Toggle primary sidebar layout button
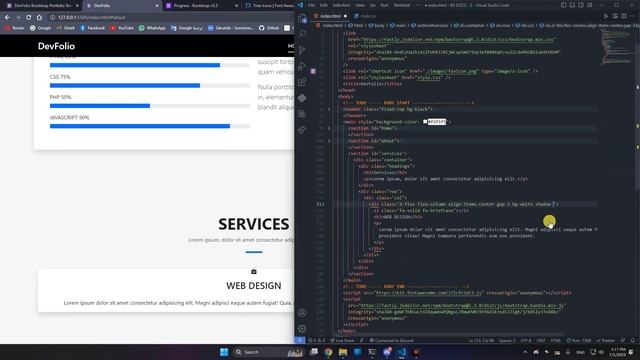Image resolution: width=640 pixels, height=360 pixels. (x=564, y=5)
